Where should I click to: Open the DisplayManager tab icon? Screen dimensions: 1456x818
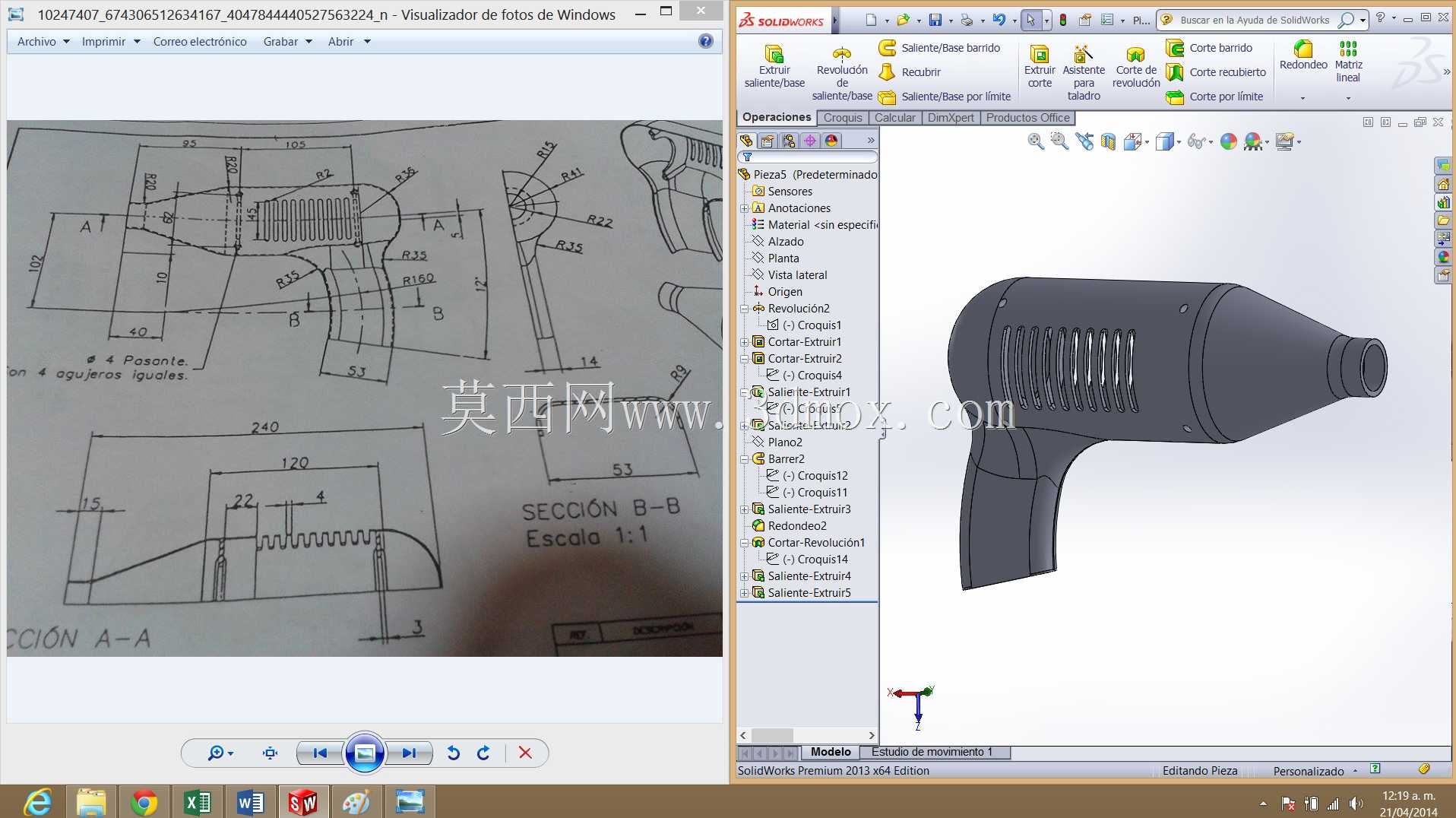click(x=831, y=141)
